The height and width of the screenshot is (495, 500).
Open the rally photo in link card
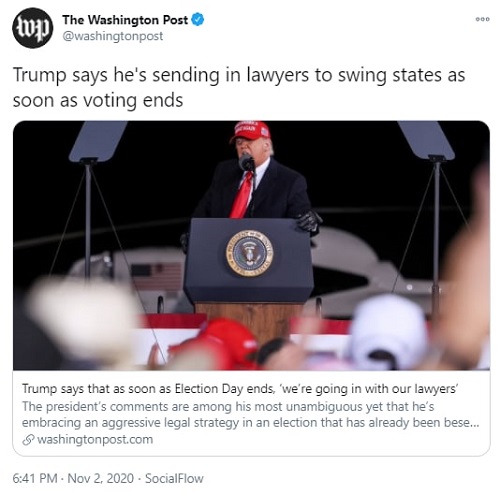[251, 245]
